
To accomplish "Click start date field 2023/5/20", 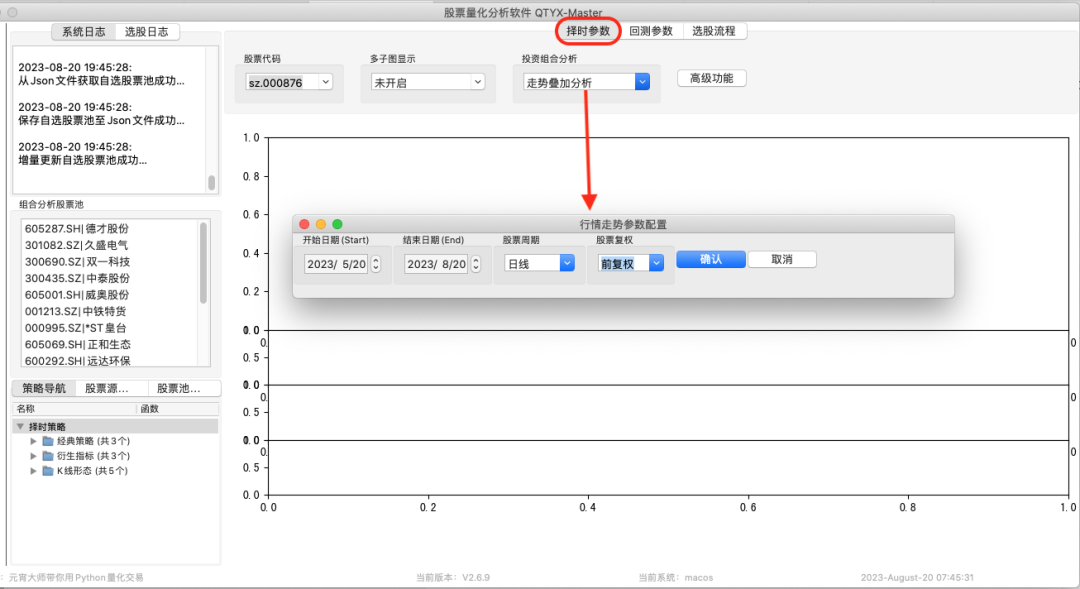I will 337,264.
